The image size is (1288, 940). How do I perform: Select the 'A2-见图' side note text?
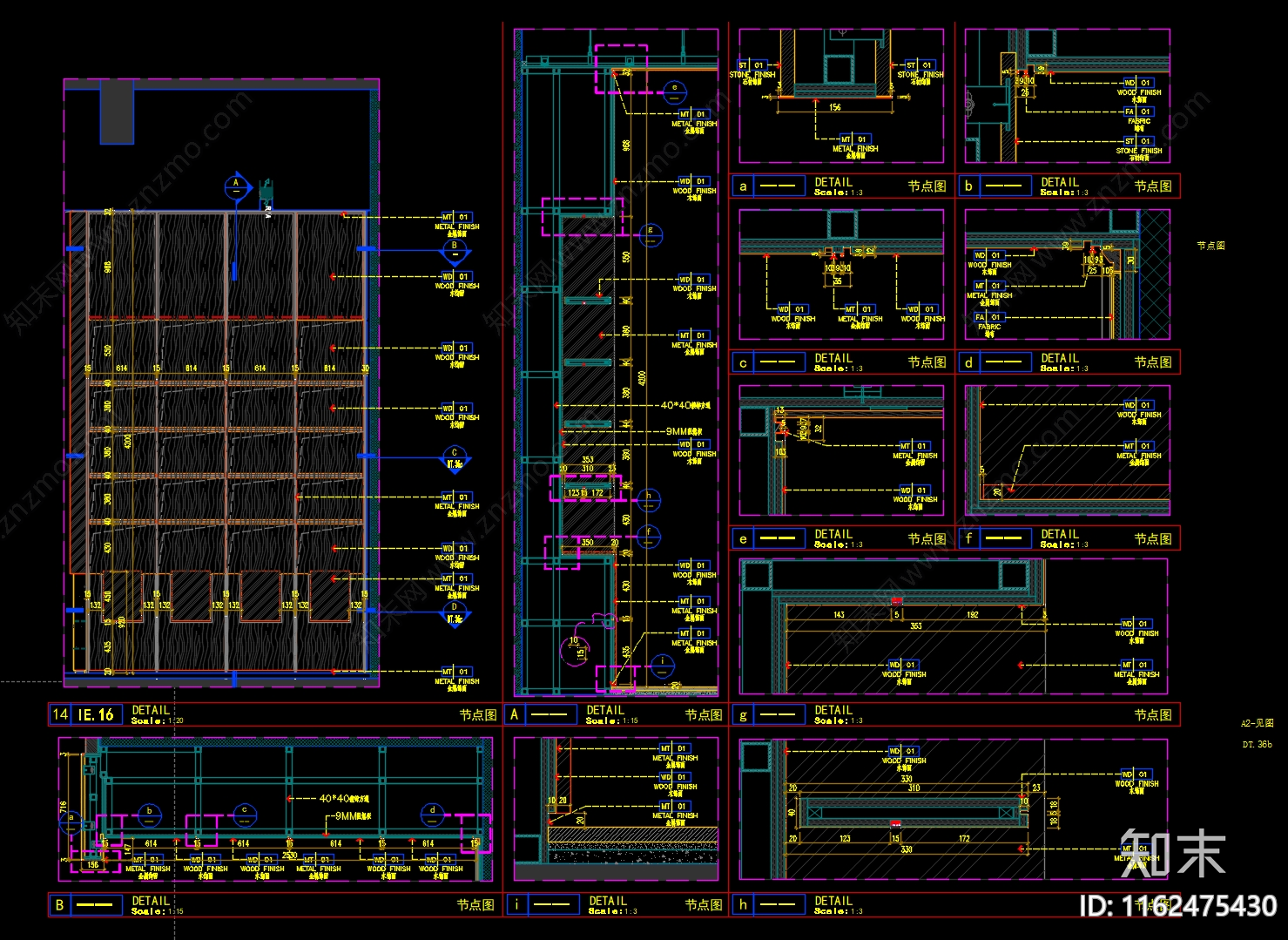click(x=1257, y=723)
